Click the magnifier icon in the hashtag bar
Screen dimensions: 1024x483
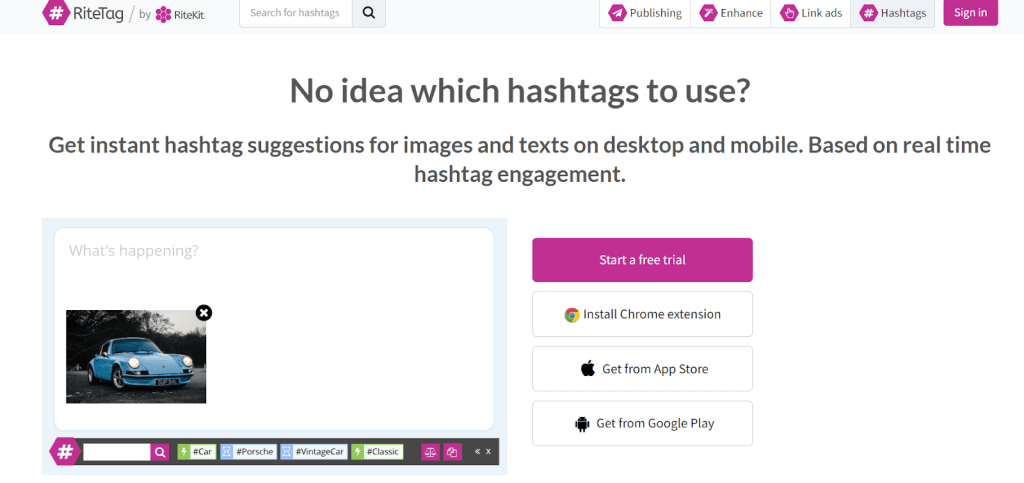(x=160, y=452)
